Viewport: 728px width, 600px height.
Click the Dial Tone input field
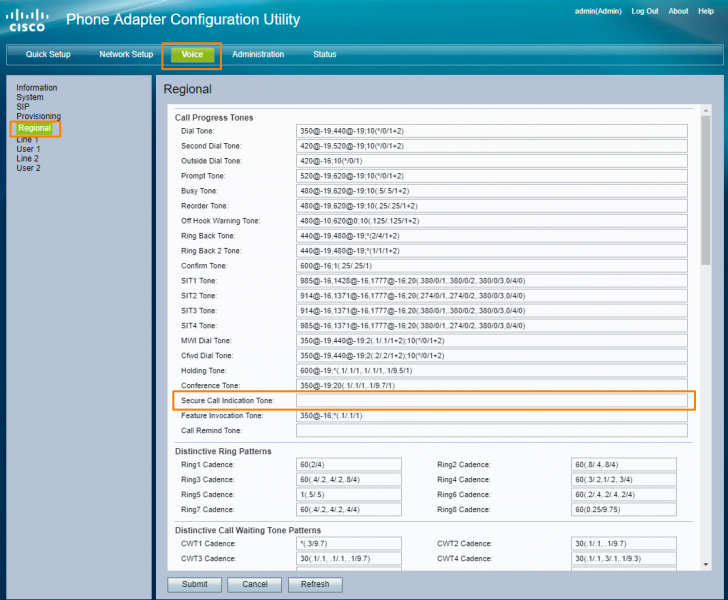pyautogui.click(x=492, y=131)
